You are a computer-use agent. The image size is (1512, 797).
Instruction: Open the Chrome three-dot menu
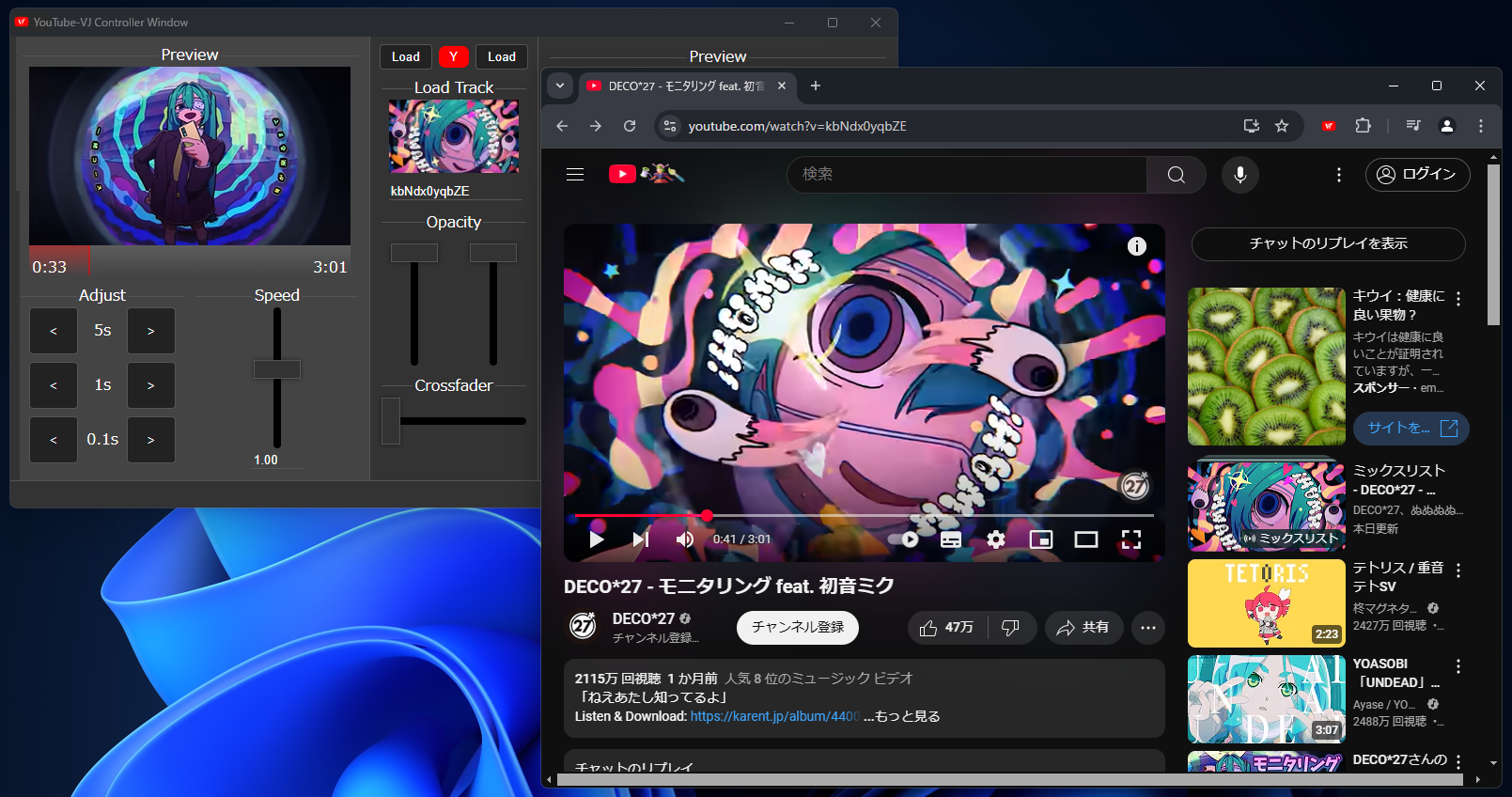pyautogui.click(x=1481, y=126)
